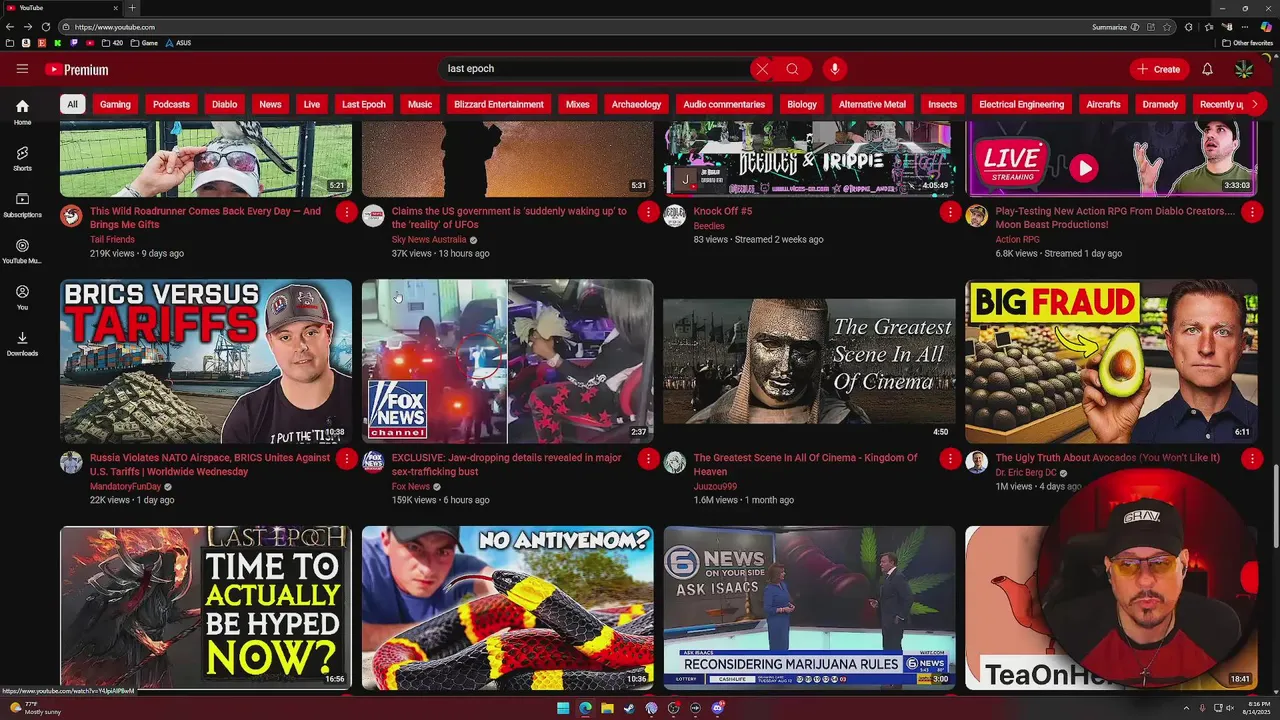The image size is (1280, 720).
Task: Open options menu for Wild Roadrunner video
Action: coord(346,212)
